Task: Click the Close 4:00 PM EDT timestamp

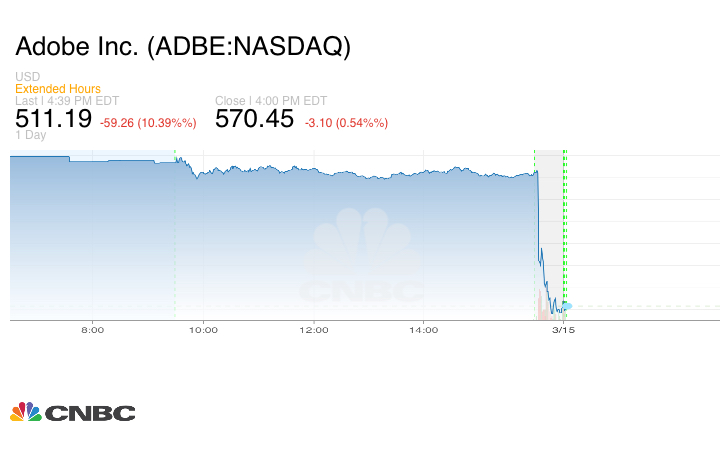Action: [270, 101]
